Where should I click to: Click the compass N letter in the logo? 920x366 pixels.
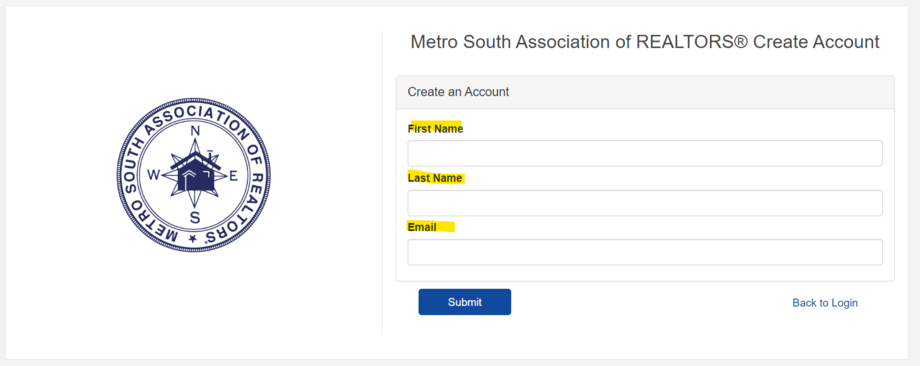point(195,131)
